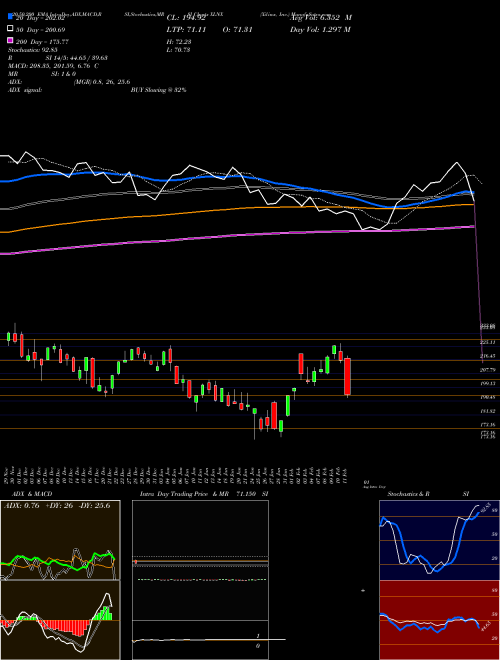Image resolution: width=500 pixels, height=660 pixels.
Task: Click the 181.82 price axis label
Action: point(488,411)
